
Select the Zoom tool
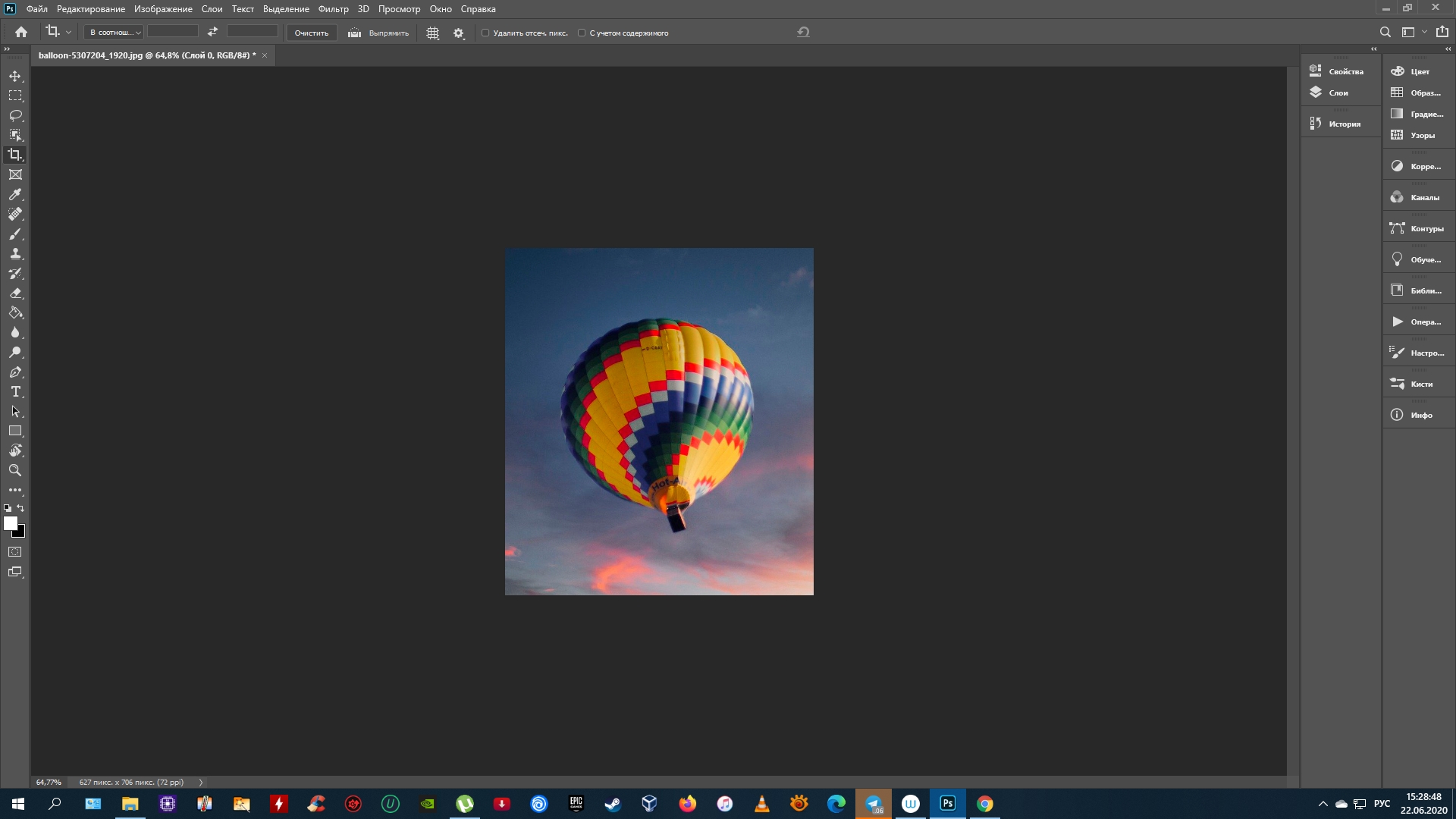coord(15,470)
